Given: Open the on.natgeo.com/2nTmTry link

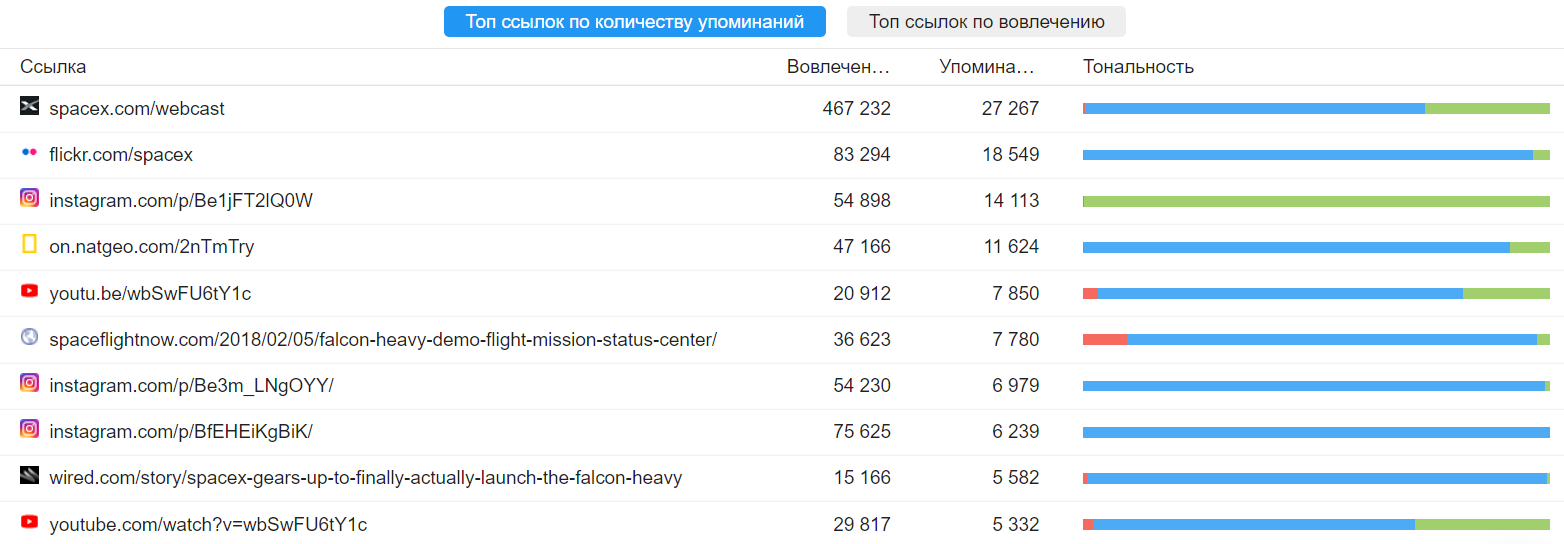Looking at the screenshot, I should (x=152, y=247).
